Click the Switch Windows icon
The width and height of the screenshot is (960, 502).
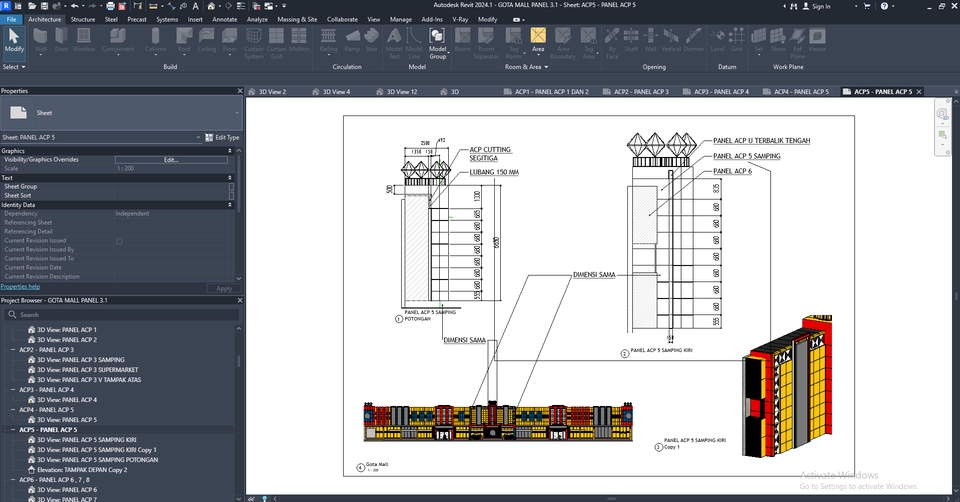pyautogui.click(x=269, y=6)
